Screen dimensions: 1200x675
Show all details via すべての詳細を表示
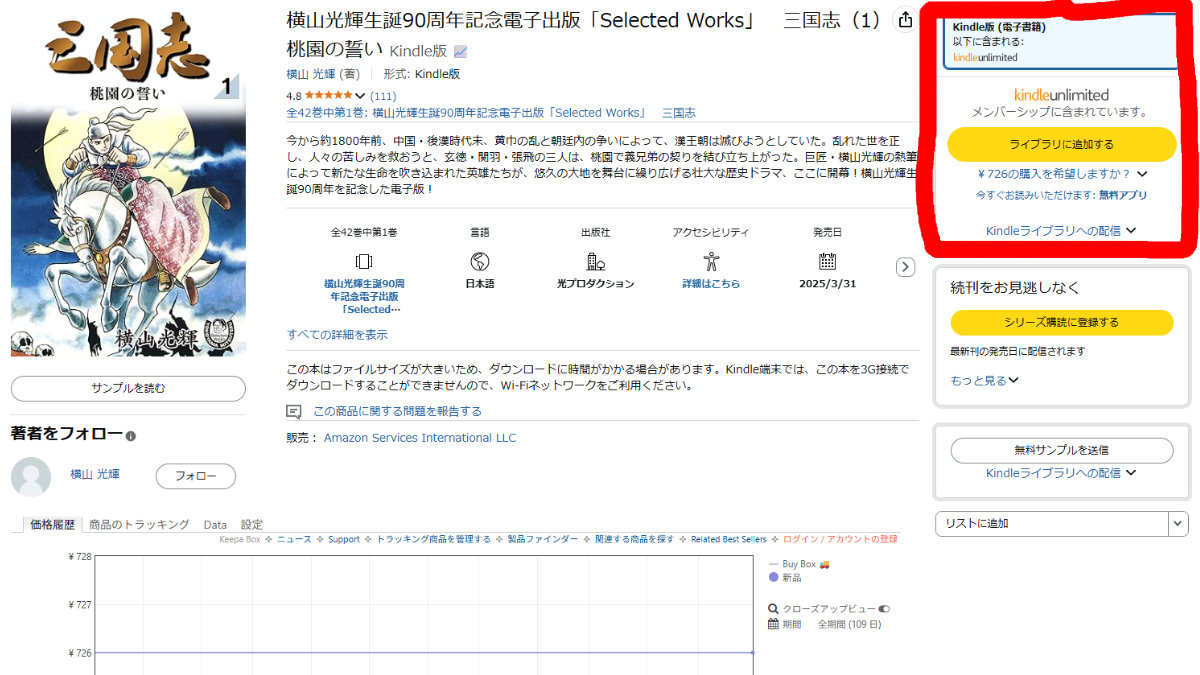coord(337,335)
